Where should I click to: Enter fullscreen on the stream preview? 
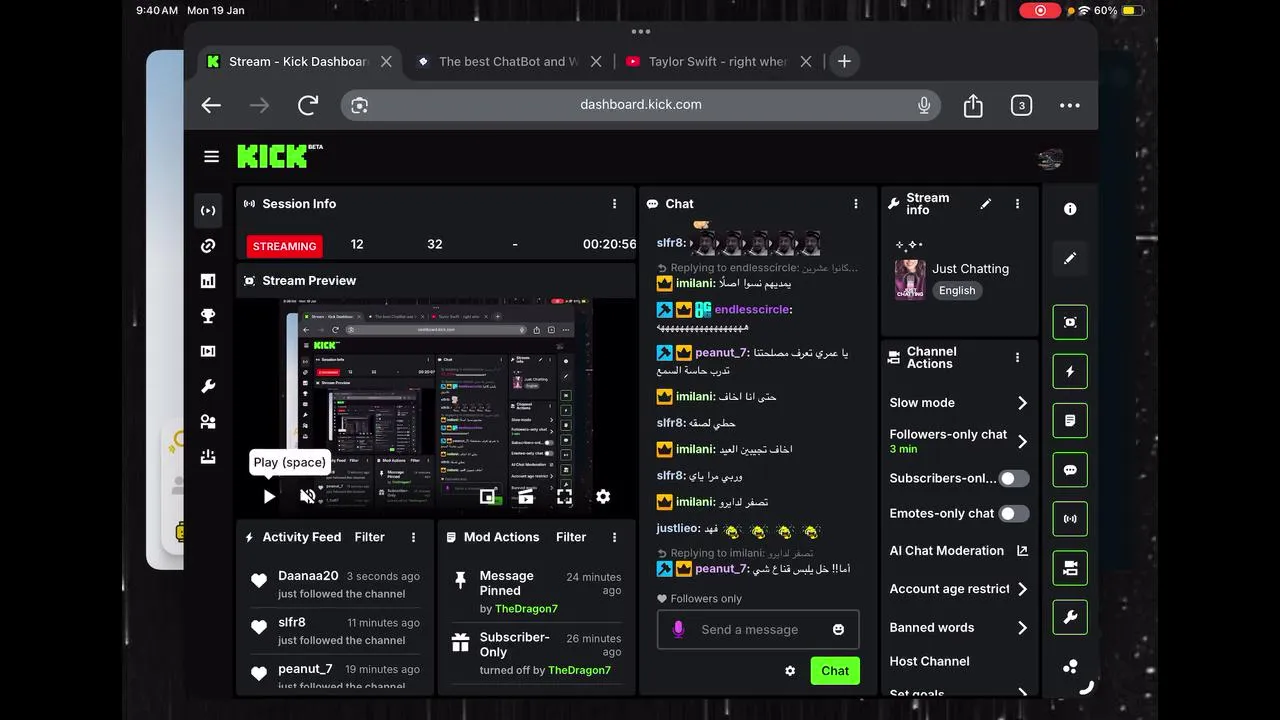point(564,496)
